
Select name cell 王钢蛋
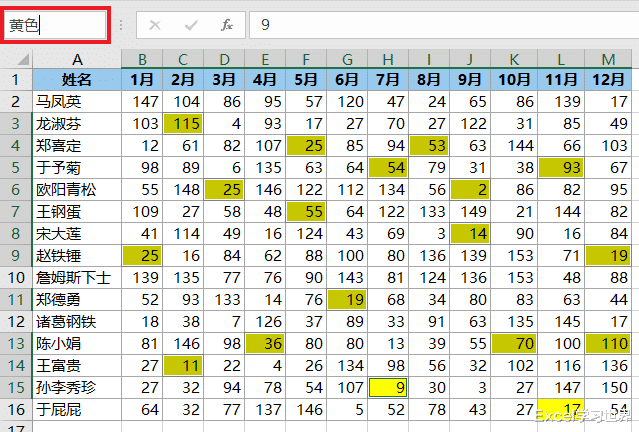pyautogui.click(x=77, y=212)
